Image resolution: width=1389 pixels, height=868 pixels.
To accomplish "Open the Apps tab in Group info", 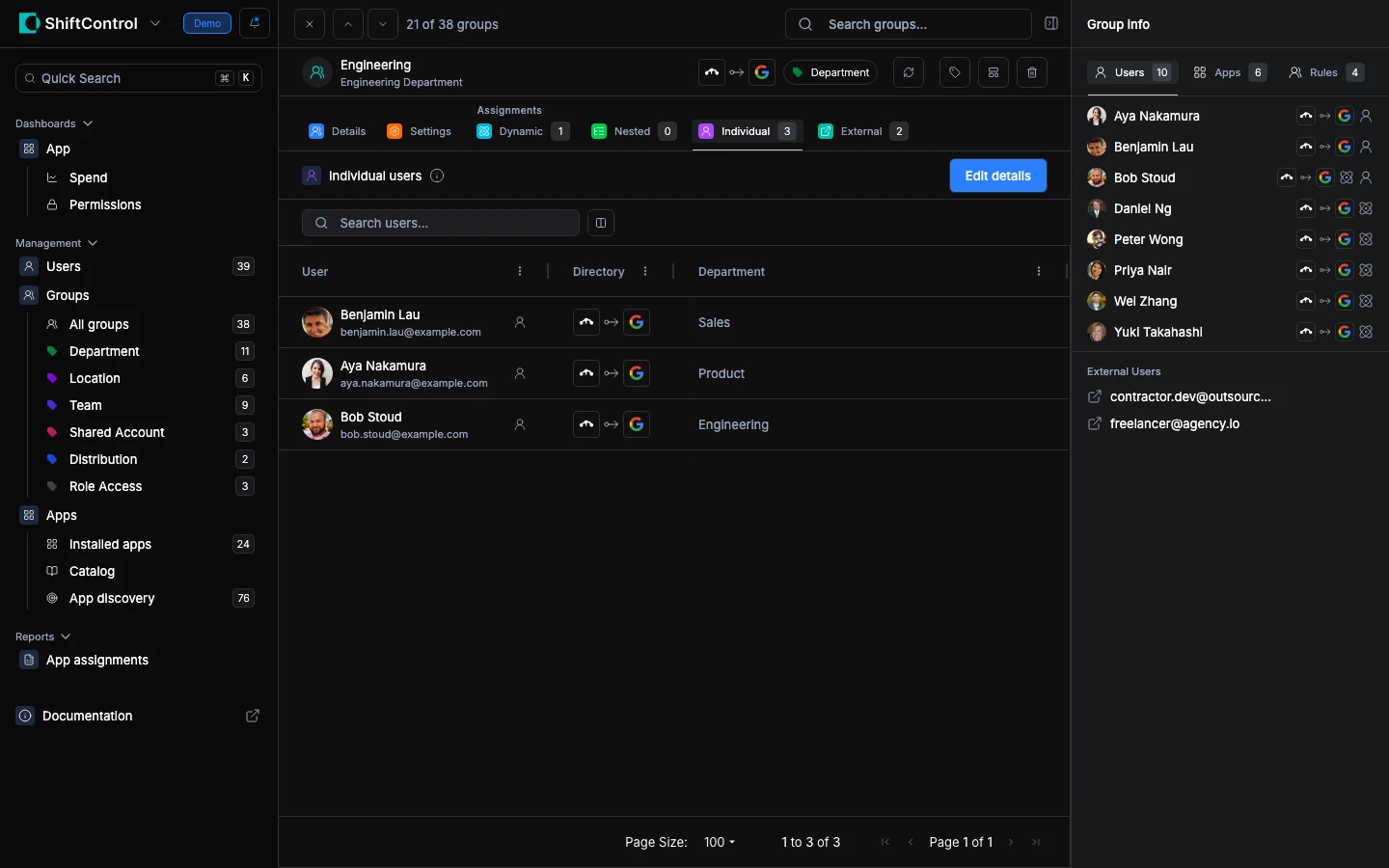I will pyautogui.click(x=1228, y=72).
